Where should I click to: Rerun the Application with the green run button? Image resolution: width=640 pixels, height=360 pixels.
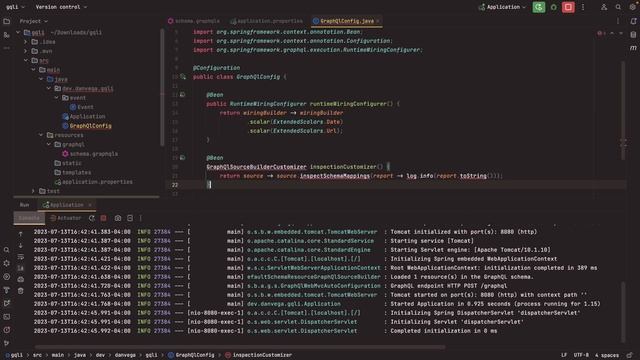click(539, 7)
